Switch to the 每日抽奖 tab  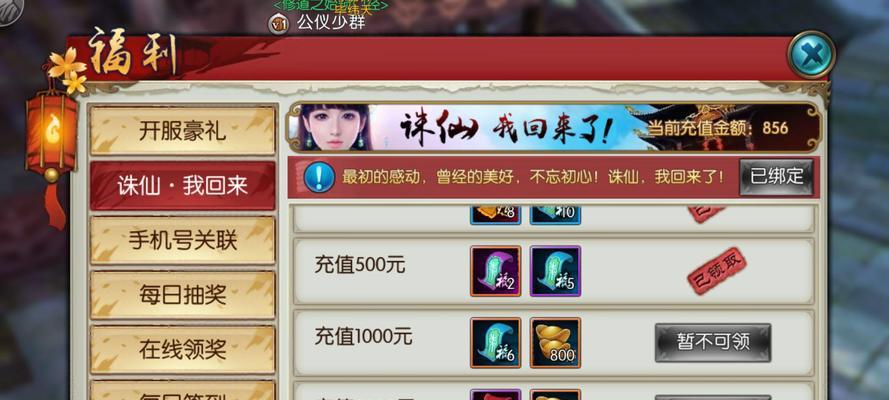(x=183, y=295)
